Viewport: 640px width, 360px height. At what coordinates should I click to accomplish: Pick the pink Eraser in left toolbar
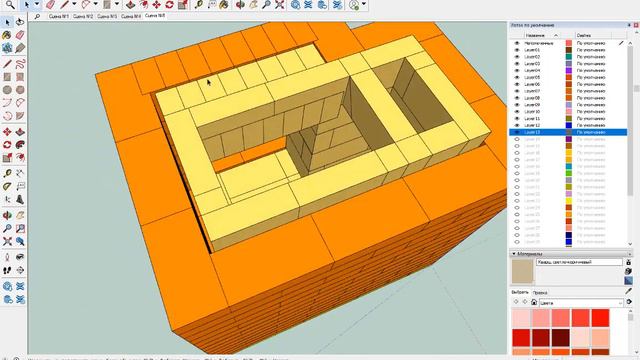[x=20, y=35]
